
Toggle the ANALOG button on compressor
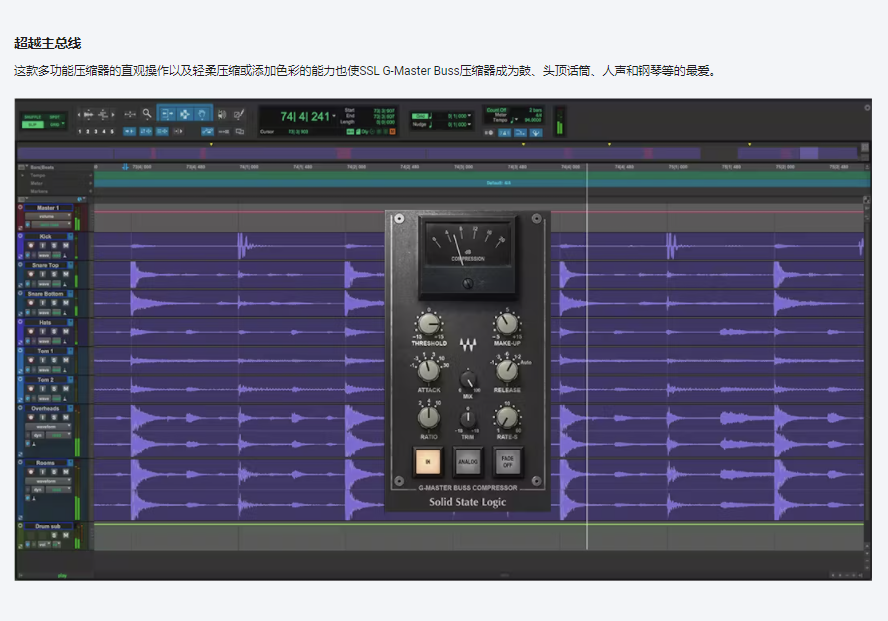point(468,461)
